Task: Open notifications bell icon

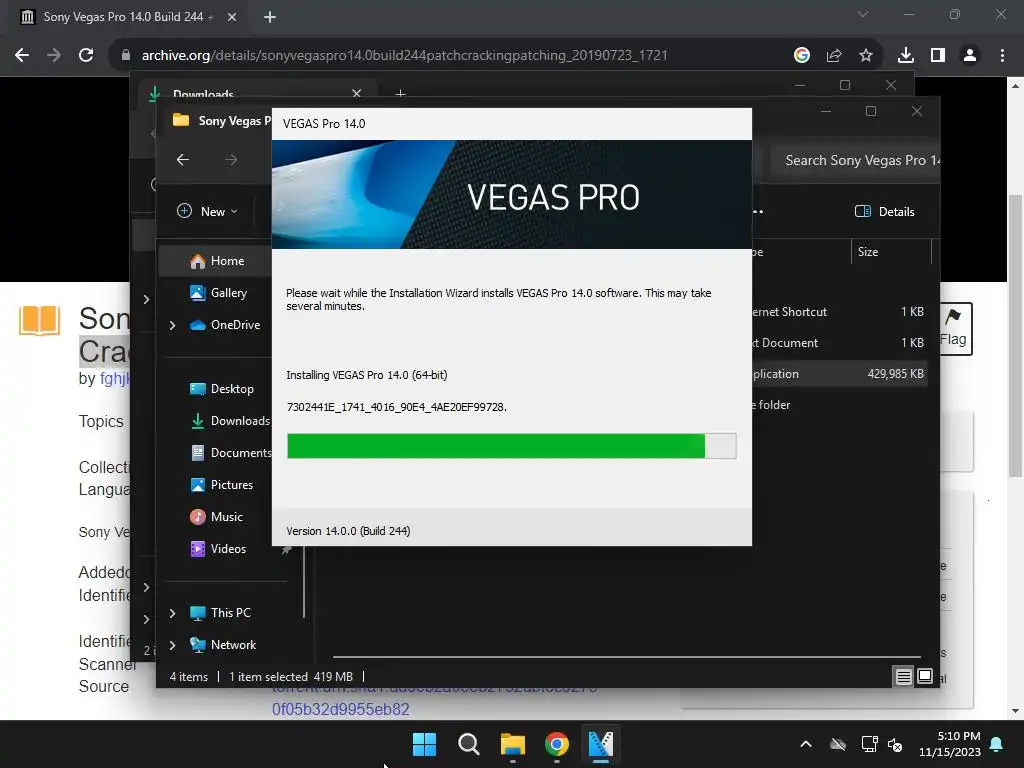Action: [x=997, y=744]
